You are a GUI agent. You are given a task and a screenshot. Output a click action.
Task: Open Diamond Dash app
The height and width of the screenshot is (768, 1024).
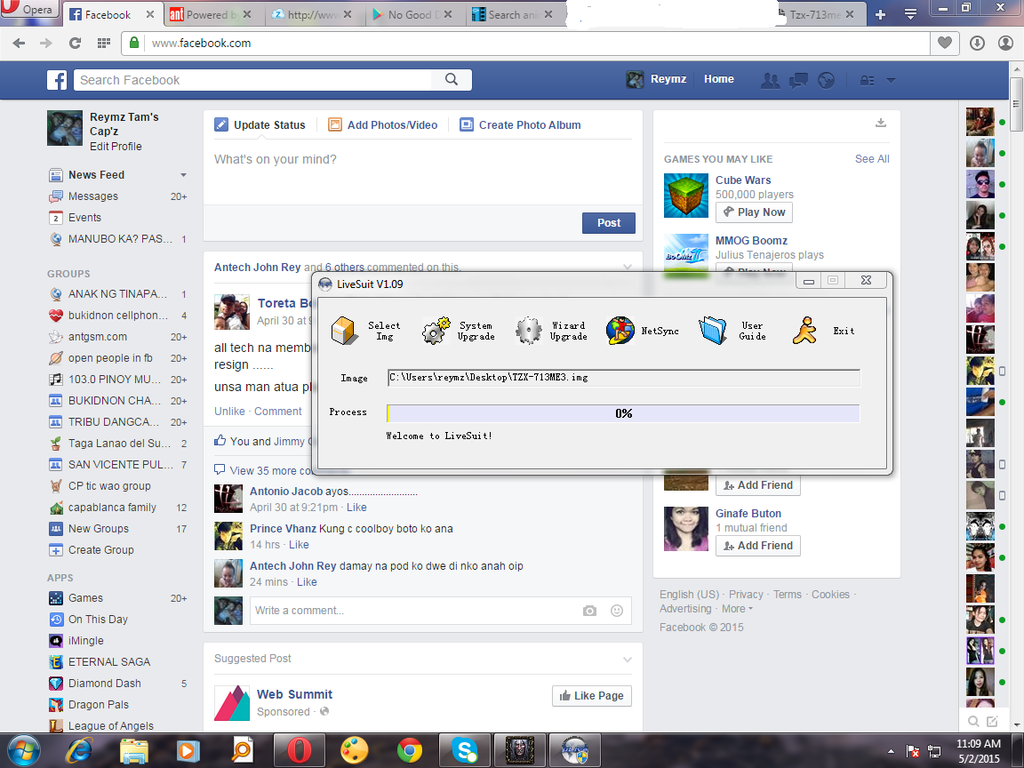(104, 683)
